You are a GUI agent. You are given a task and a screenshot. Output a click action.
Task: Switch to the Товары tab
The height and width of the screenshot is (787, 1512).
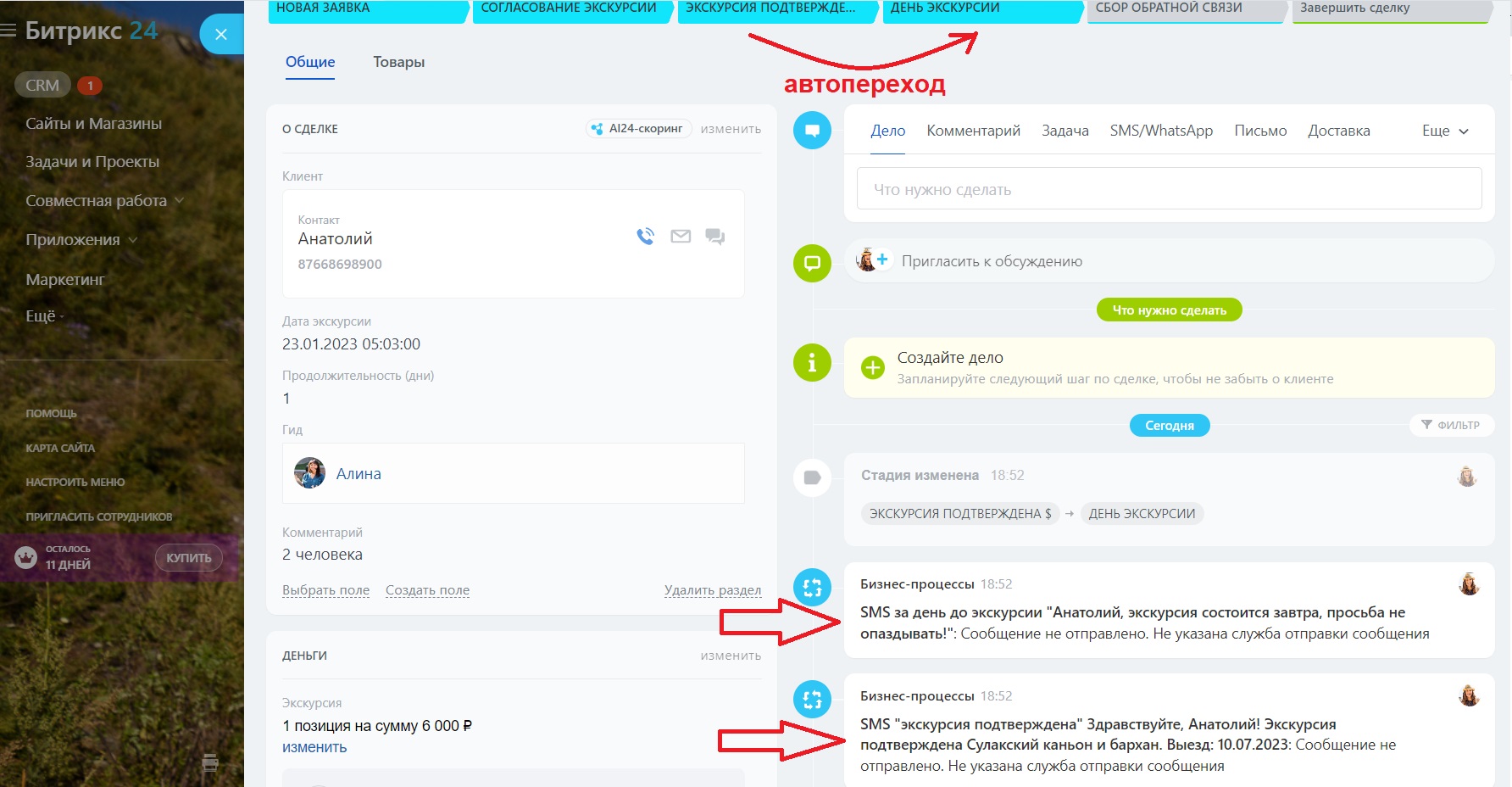click(x=399, y=62)
